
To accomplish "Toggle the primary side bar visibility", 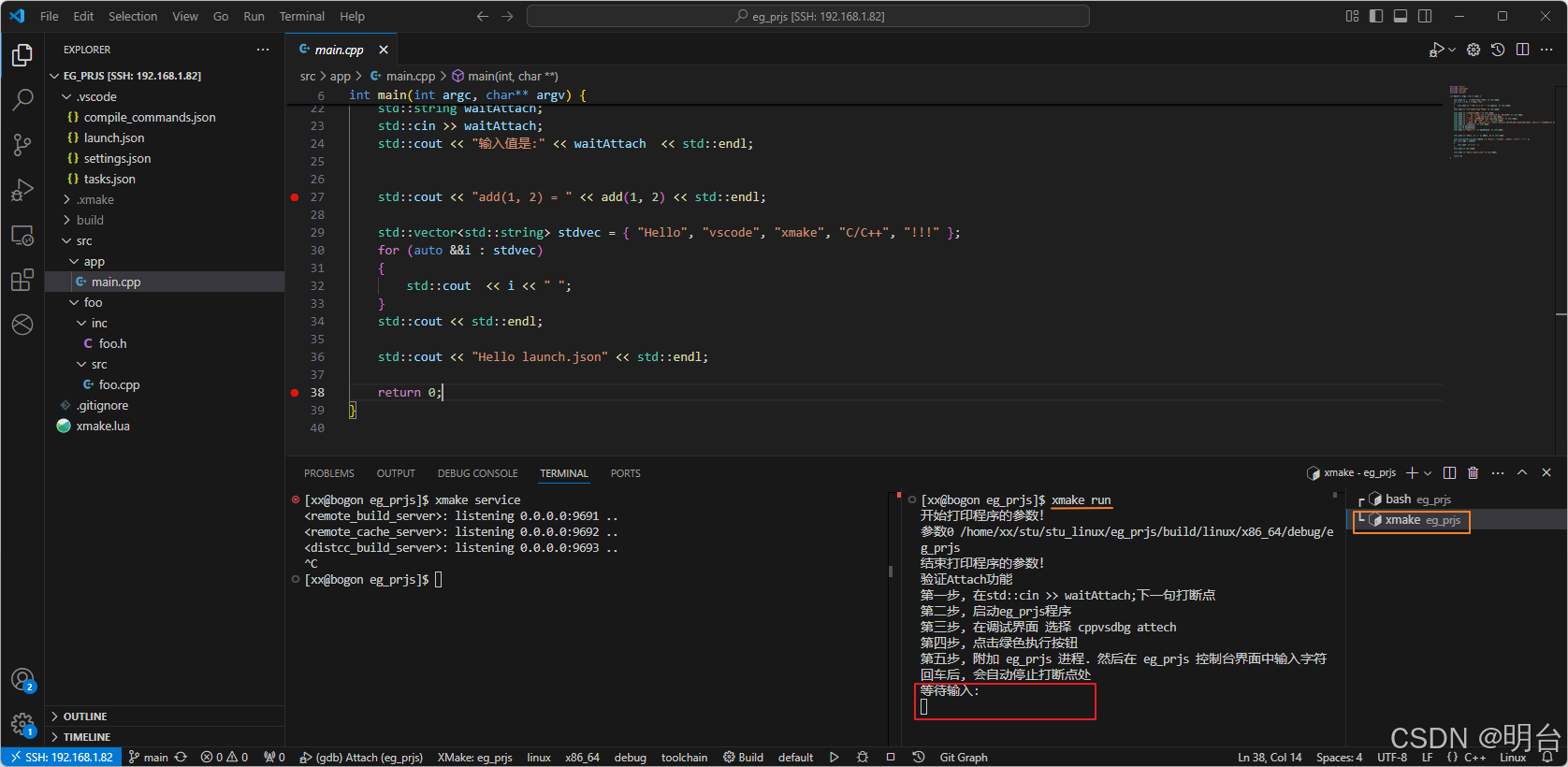I will point(1376,16).
